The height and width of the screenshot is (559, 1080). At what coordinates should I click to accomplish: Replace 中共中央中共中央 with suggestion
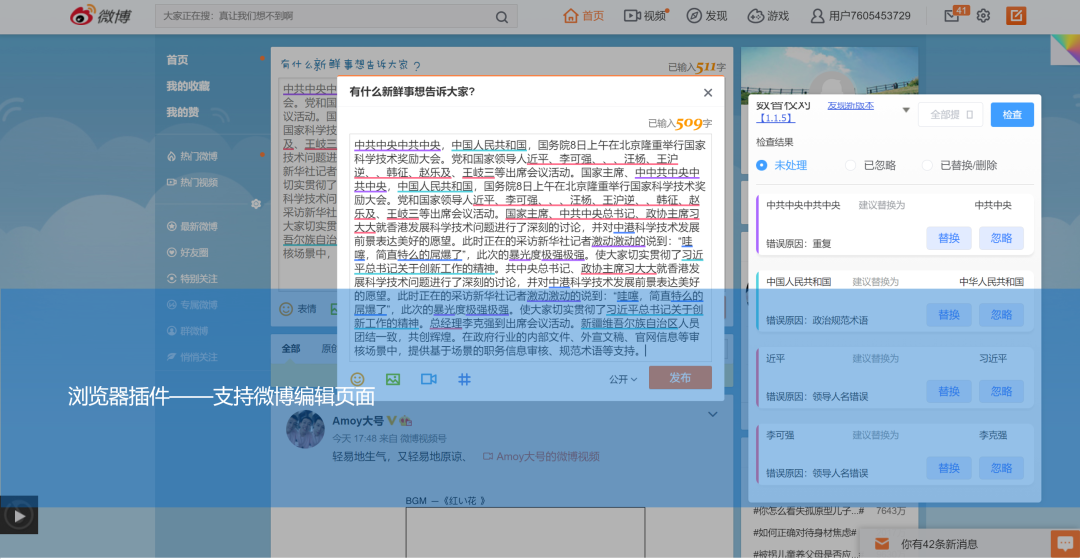click(x=948, y=238)
